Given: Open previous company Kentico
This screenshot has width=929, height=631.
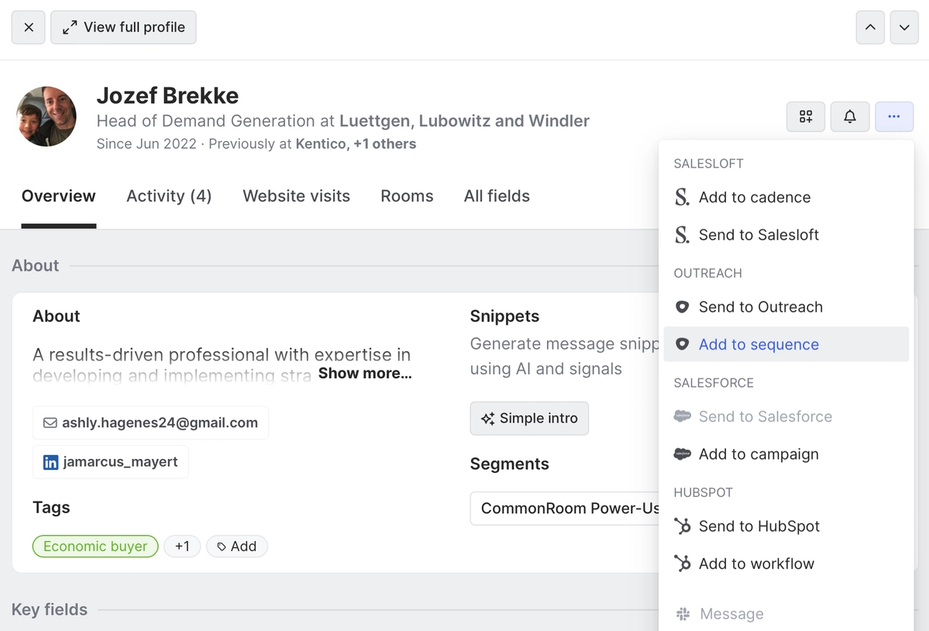Looking at the screenshot, I should click(x=321, y=144).
